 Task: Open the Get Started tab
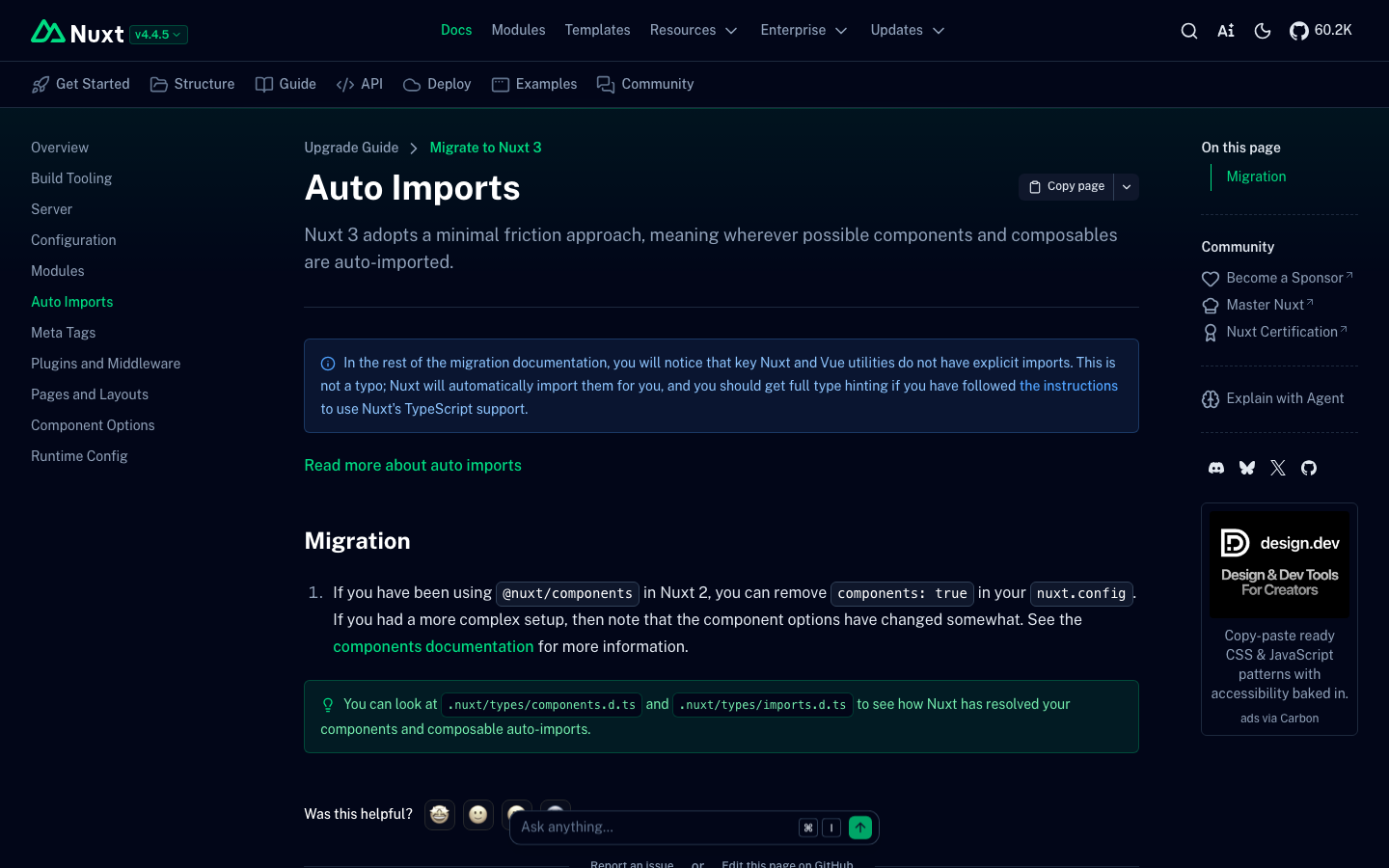pos(80,84)
